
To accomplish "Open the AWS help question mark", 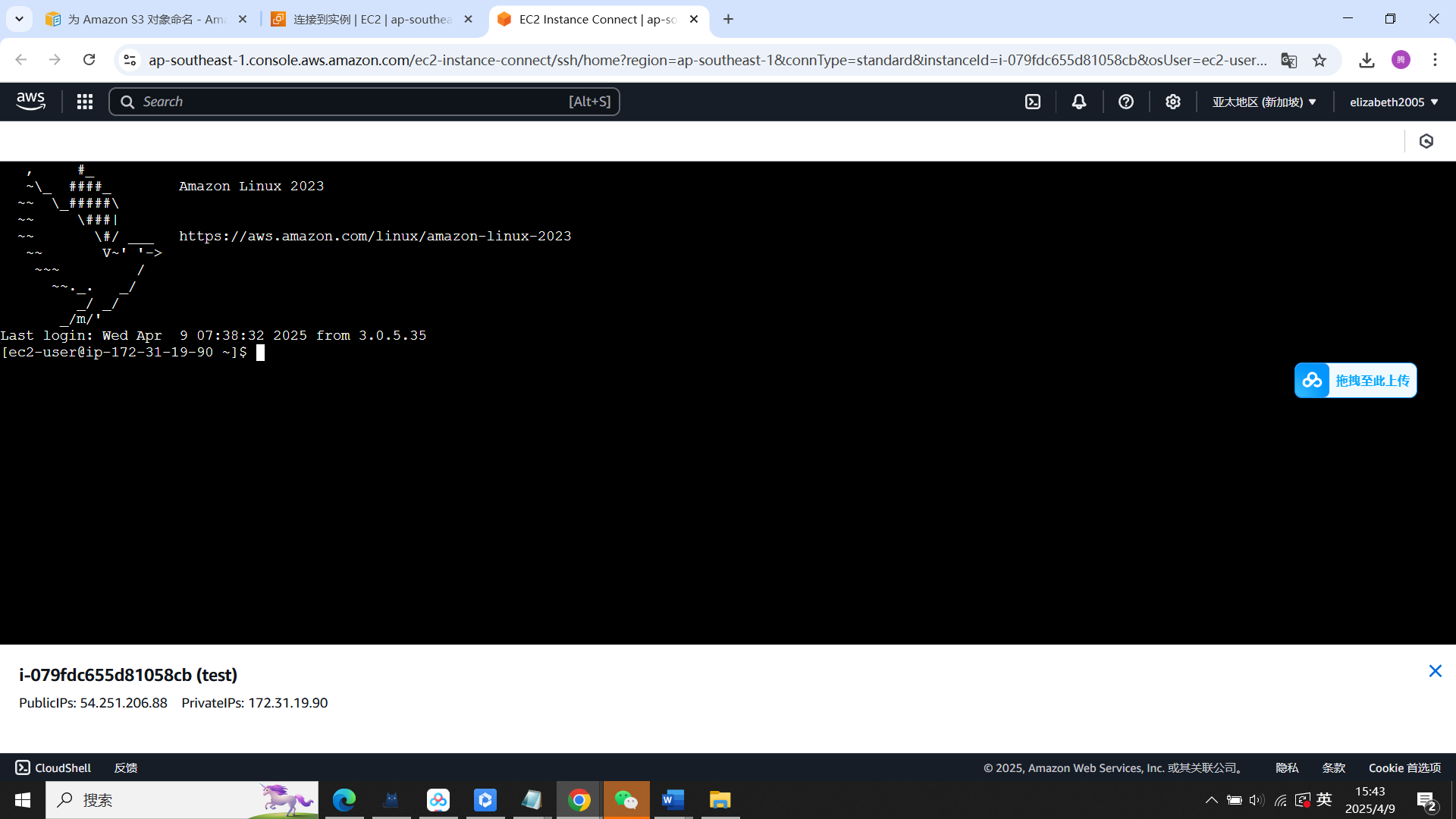I will coord(1126,102).
